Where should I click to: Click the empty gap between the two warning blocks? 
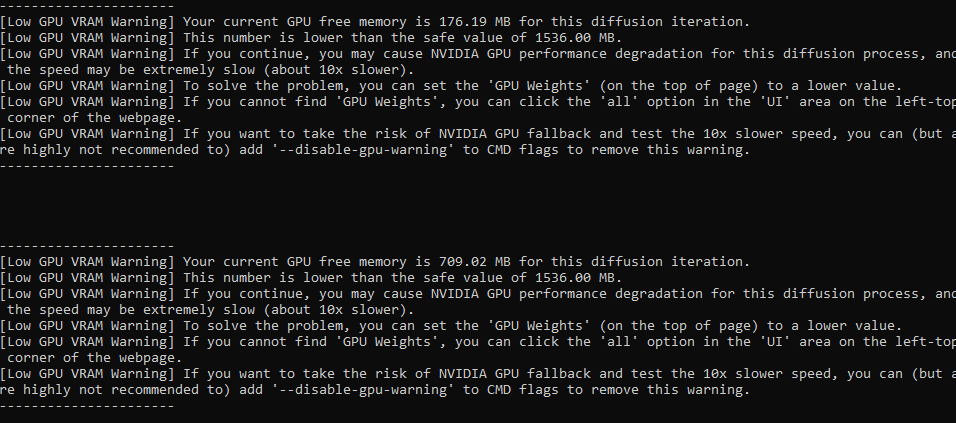tap(478, 206)
